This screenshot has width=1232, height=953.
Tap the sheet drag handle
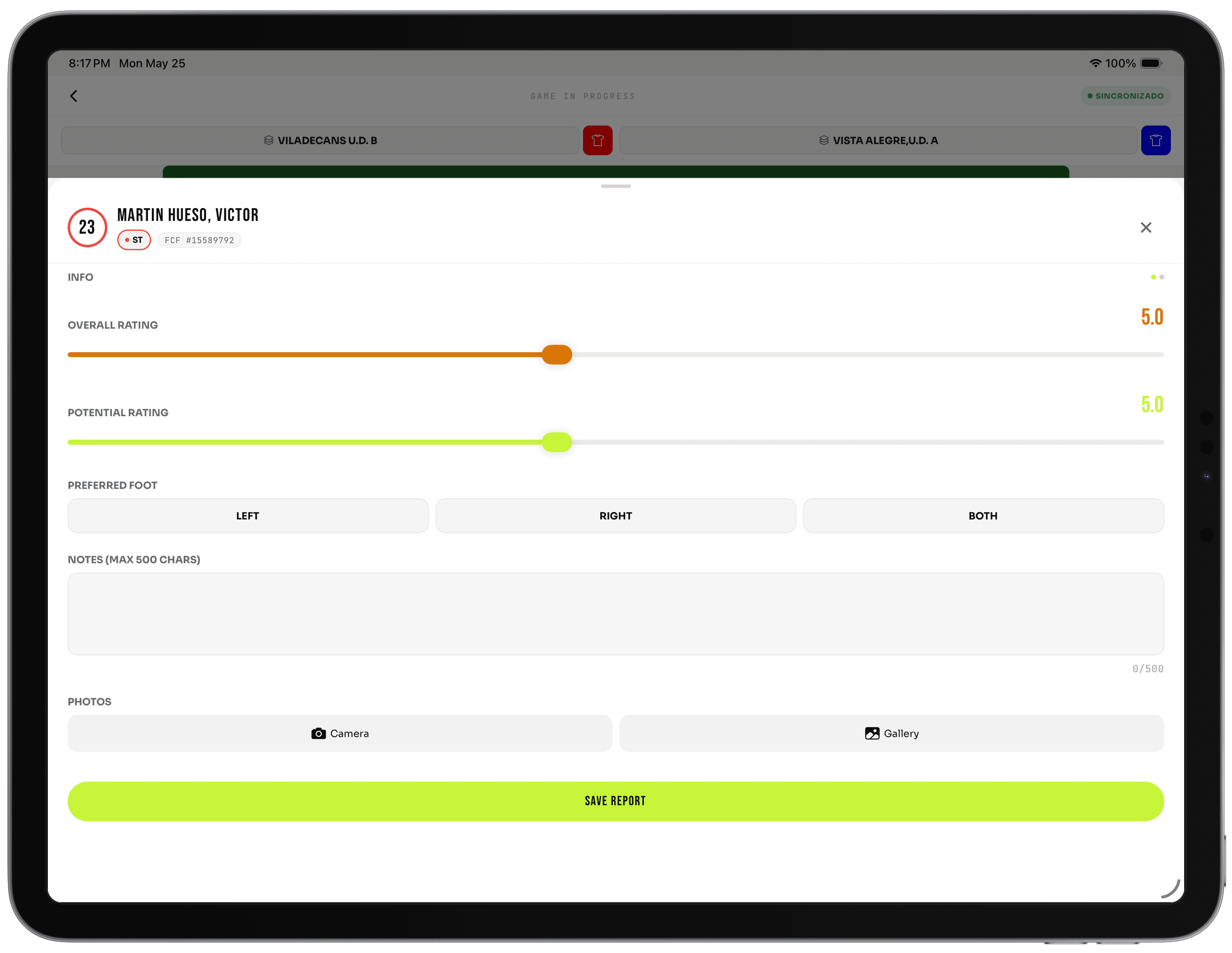(x=616, y=186)
